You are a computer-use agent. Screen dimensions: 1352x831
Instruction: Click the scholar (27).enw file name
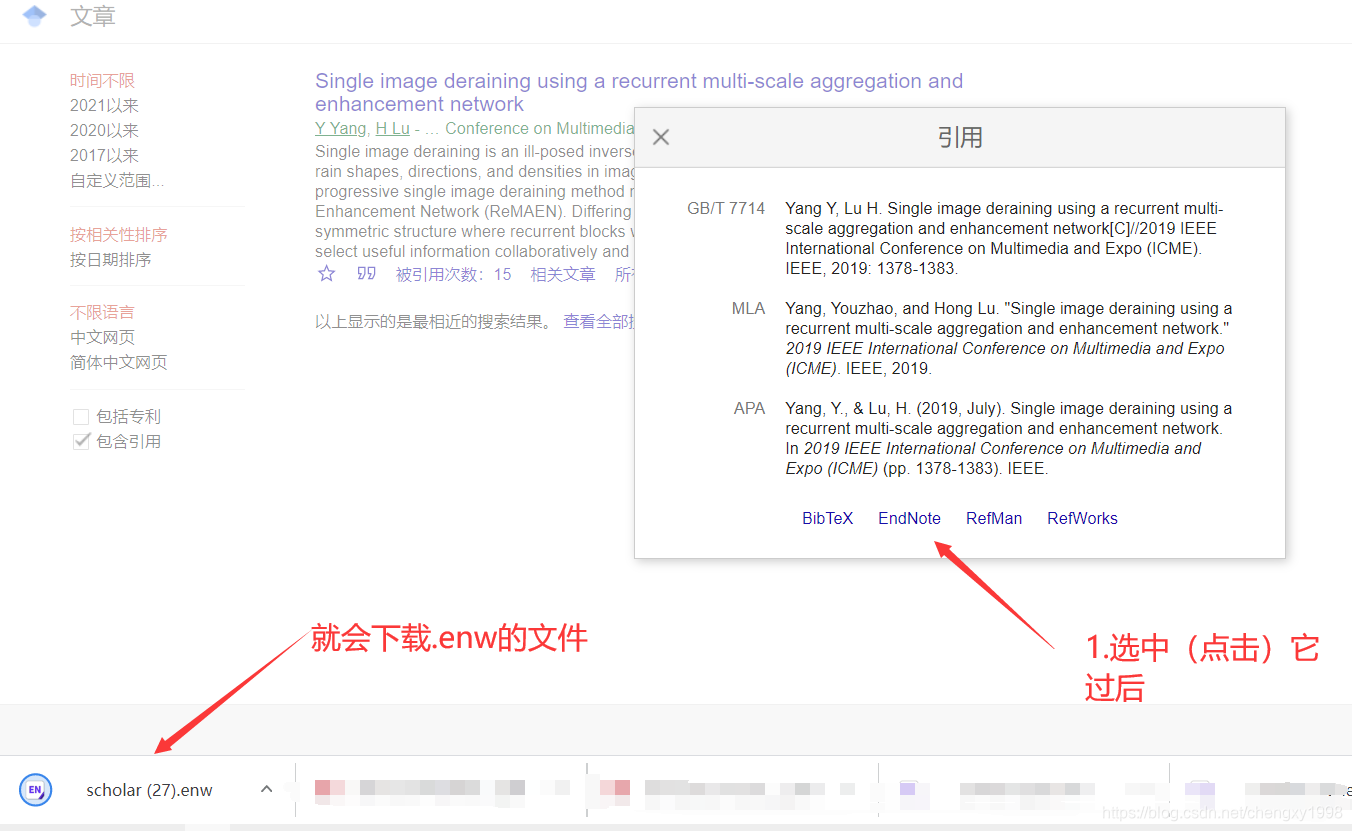149,790
